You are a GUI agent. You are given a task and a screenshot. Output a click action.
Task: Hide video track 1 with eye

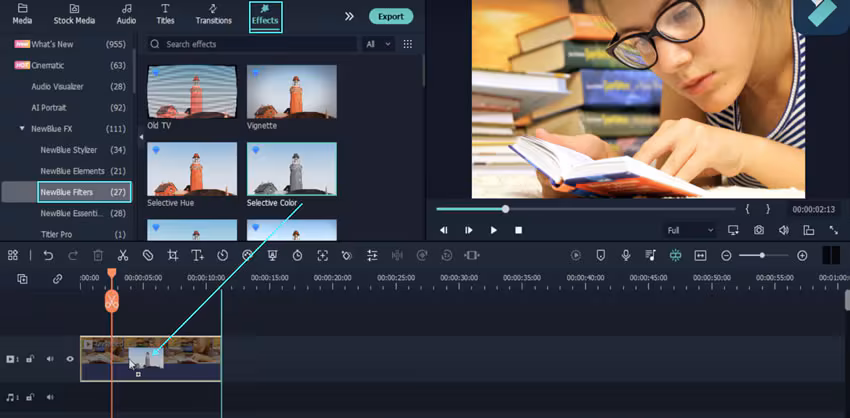pyautogui.click(x=69, y=359)
